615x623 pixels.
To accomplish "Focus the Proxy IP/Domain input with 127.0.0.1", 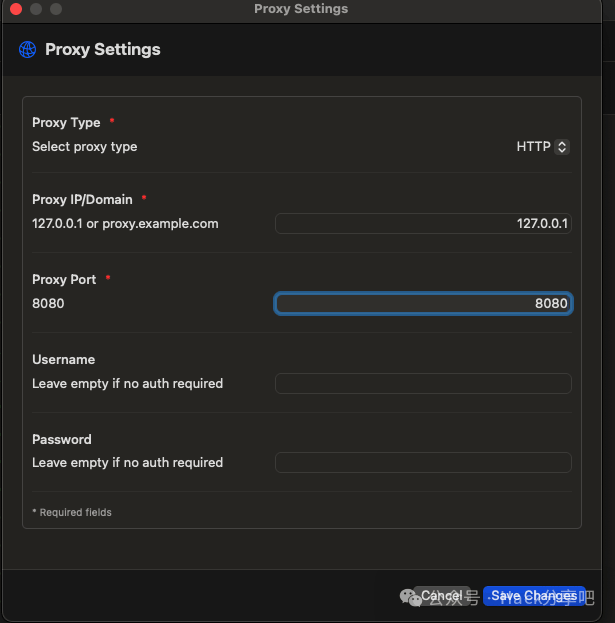I will [423, 224].
